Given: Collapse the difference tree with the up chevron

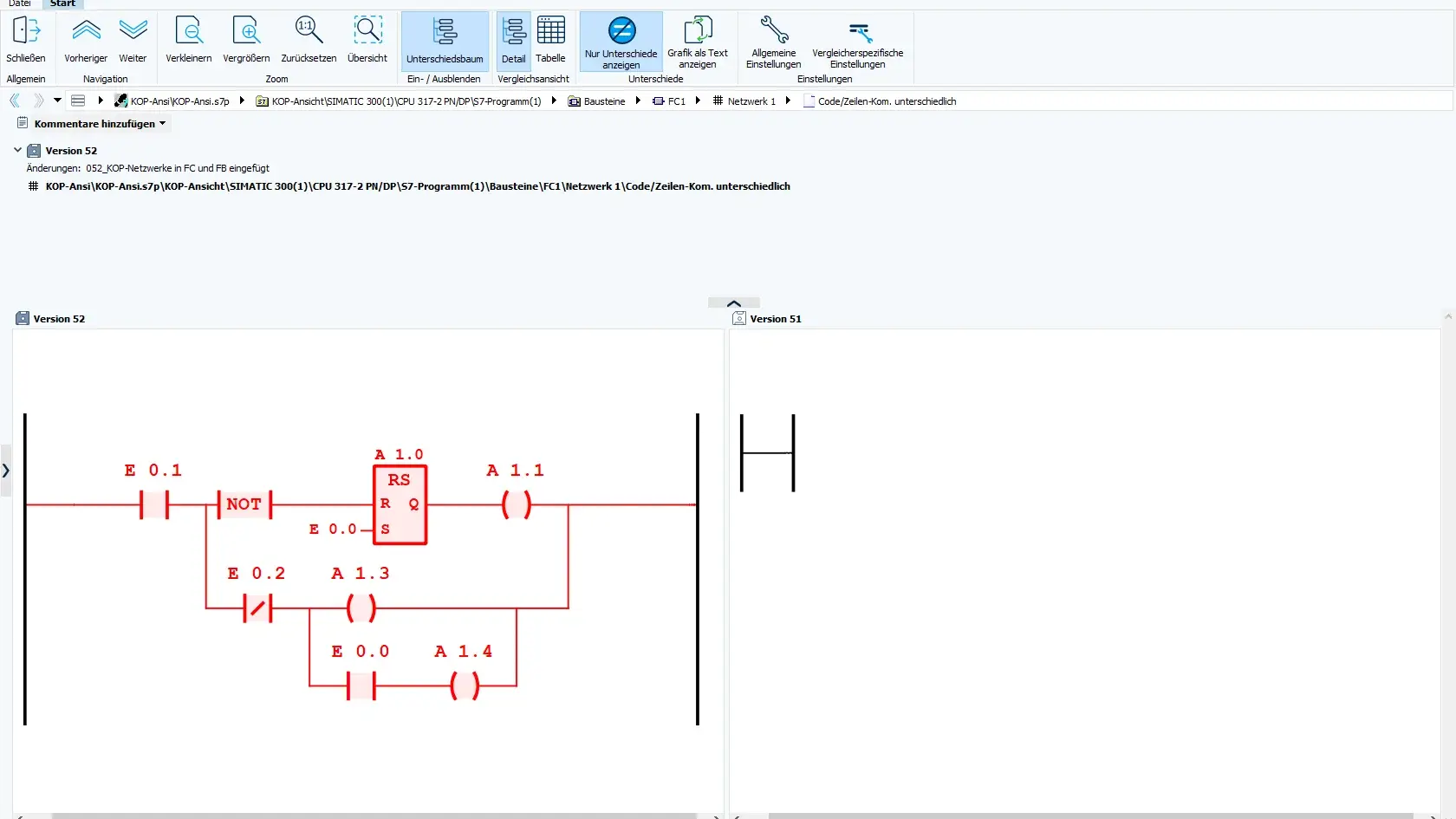Looking at the screenshot, I should coord(734,302).
